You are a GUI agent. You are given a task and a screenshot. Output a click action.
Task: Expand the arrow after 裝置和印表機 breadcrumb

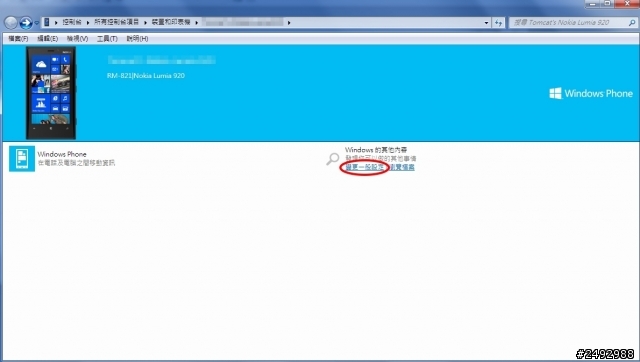pos(197,22)
